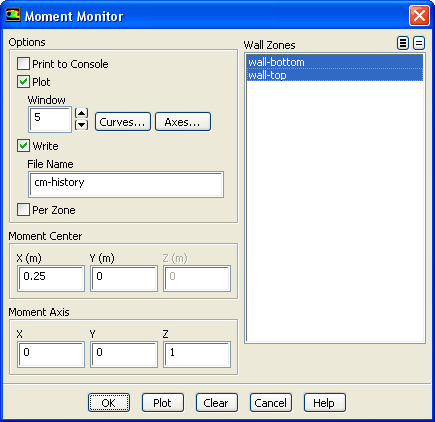Click the Moment Monitor title bar app icon

tap(13, 15)
